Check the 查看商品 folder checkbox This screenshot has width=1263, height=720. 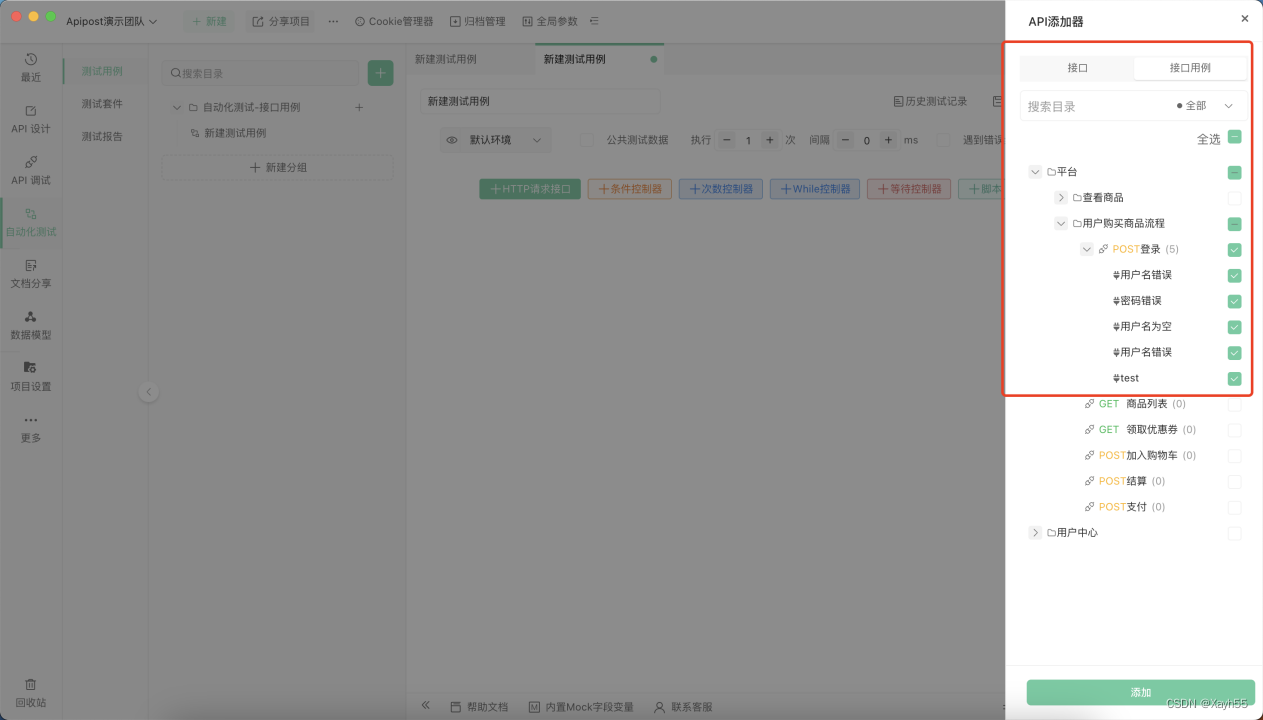tap(1235, 198)
